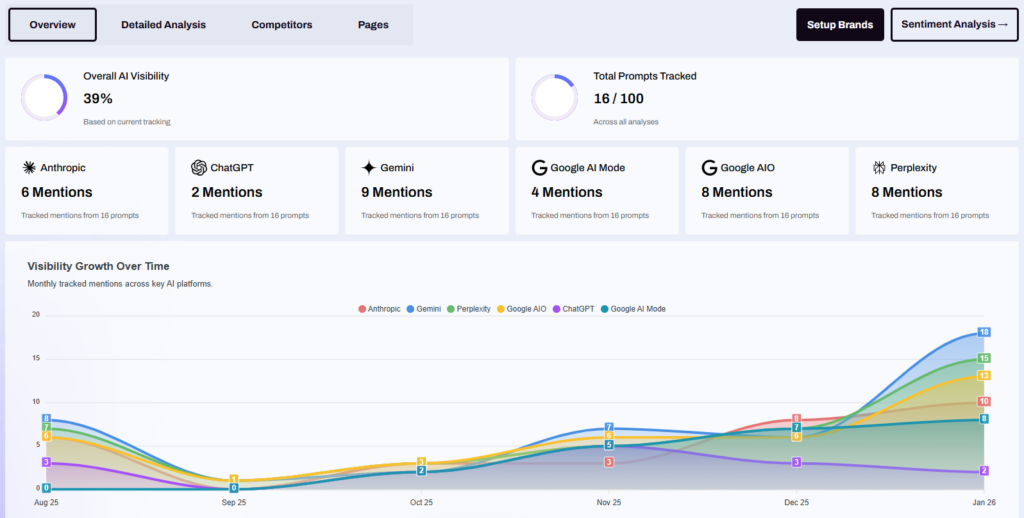Click the Google AI Mode logo

[539, 168]
